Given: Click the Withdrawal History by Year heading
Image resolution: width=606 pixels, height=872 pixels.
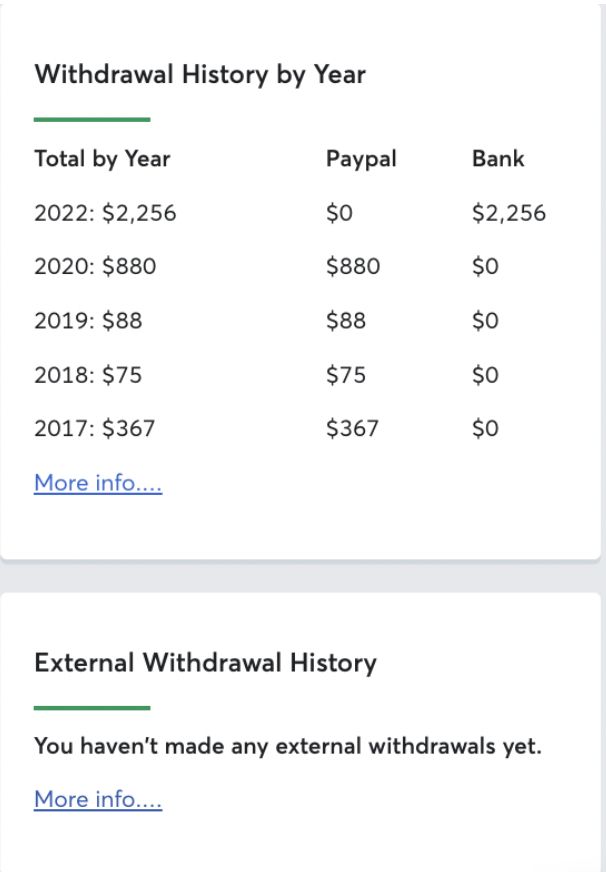Looking at the screenshot, I should [x=200, y=75].
